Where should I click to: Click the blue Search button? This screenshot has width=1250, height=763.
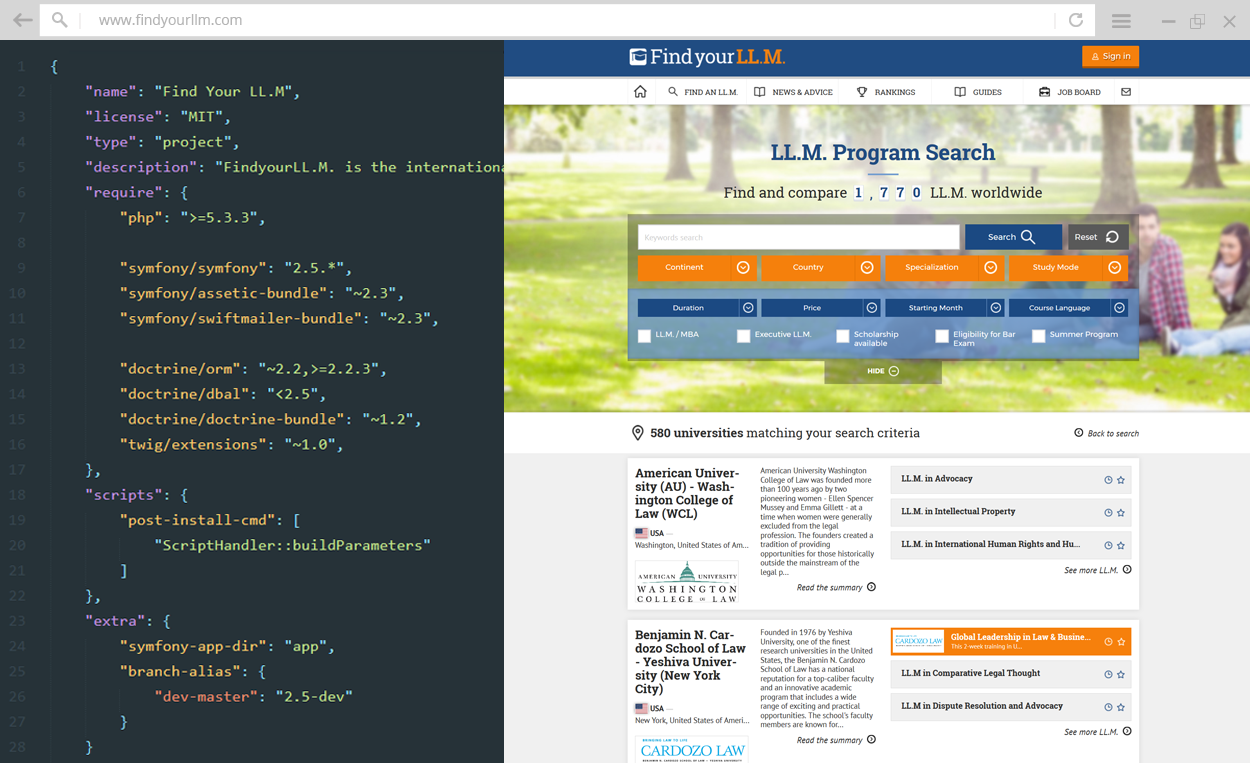click(x=1013, y=237)
